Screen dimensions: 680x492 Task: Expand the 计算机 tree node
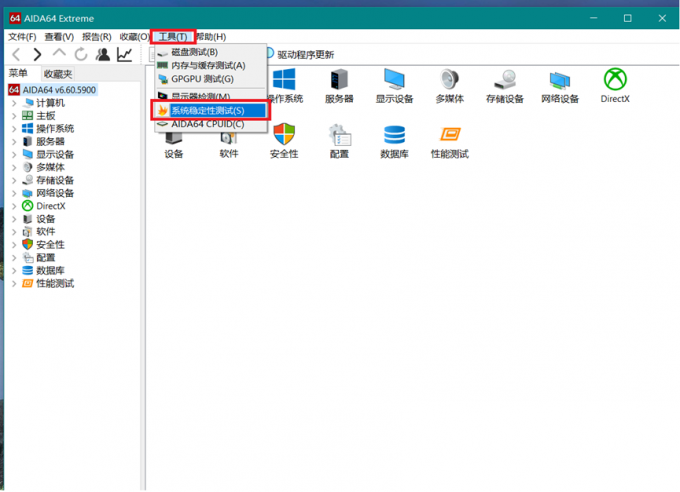(14, 103)
